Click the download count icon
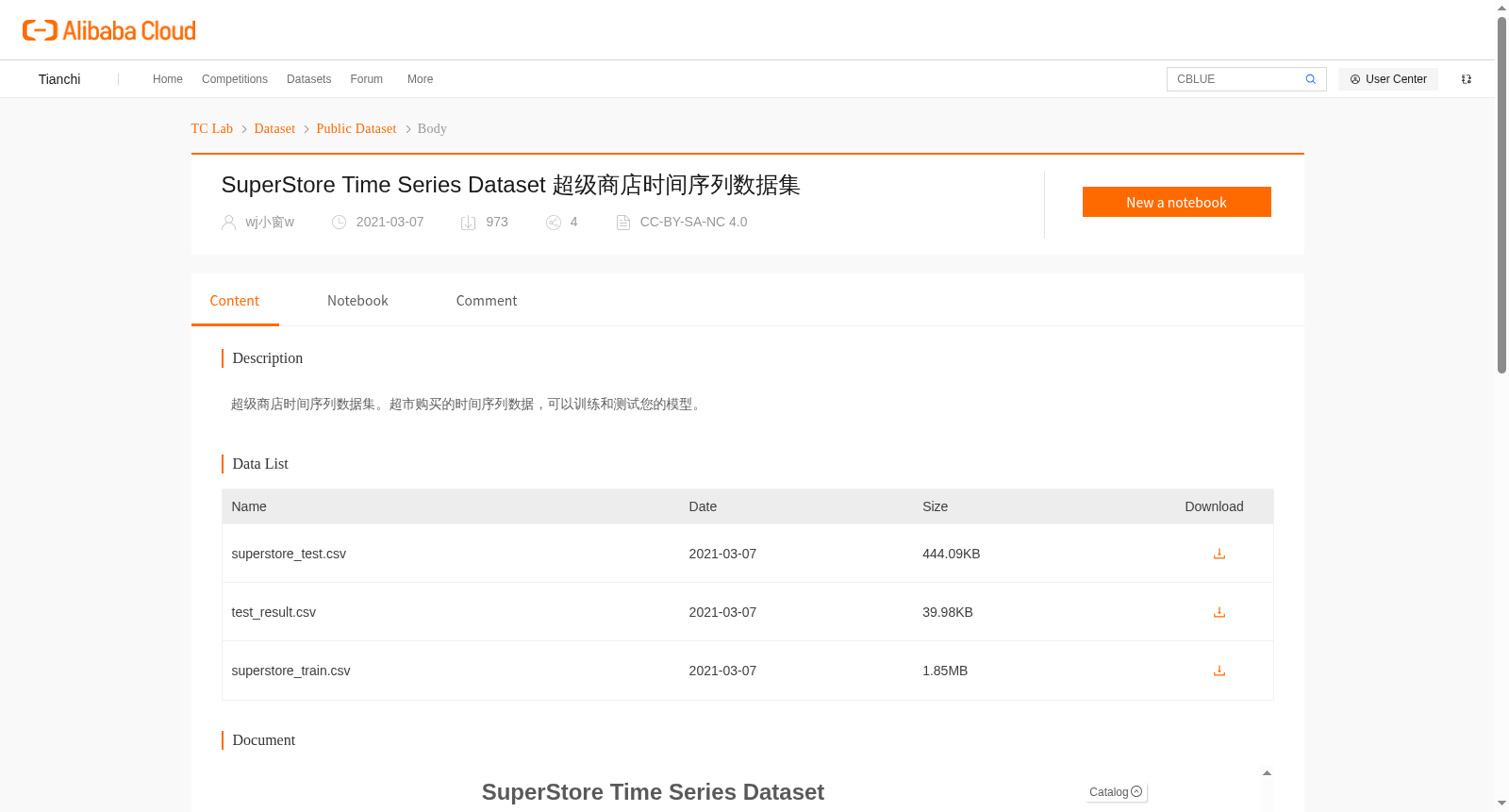 468,223
